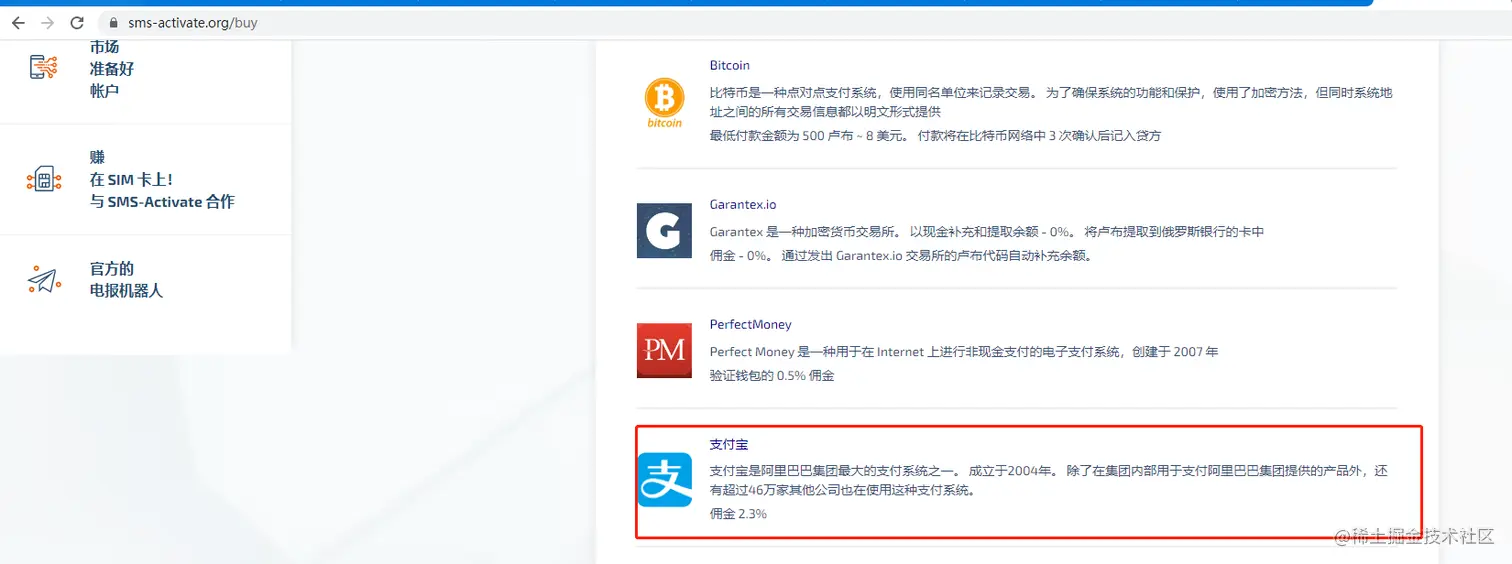
Task: Select the Bitcoin payment title
Action: pos(730,65)
